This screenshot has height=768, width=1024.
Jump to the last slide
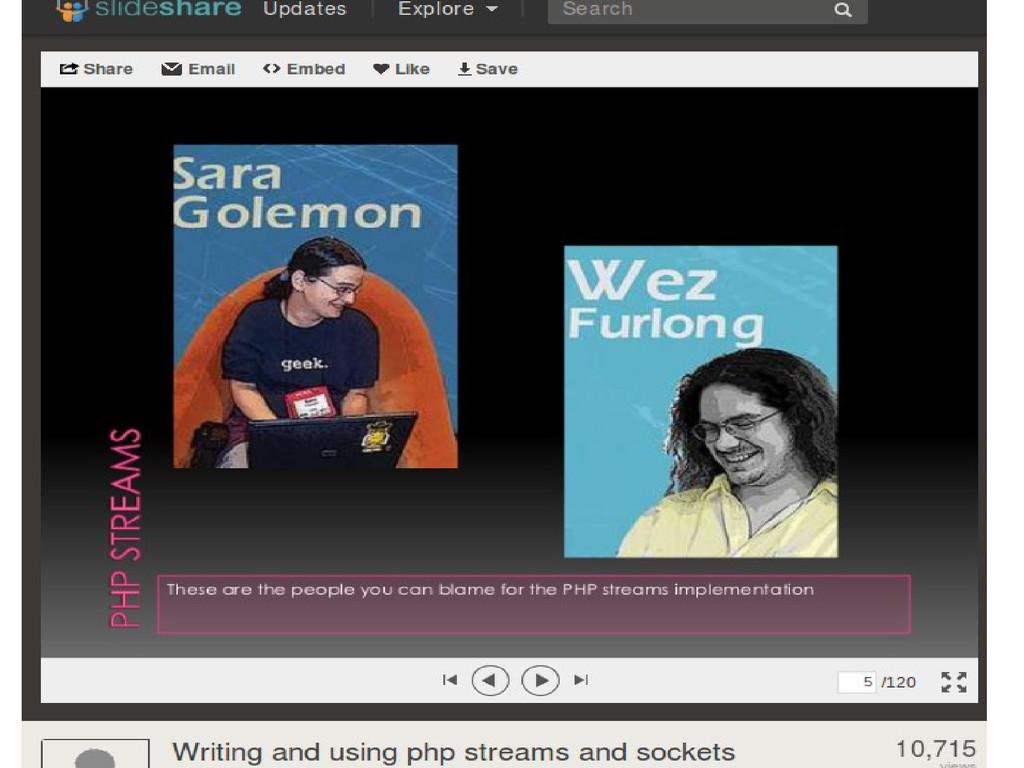581,680
